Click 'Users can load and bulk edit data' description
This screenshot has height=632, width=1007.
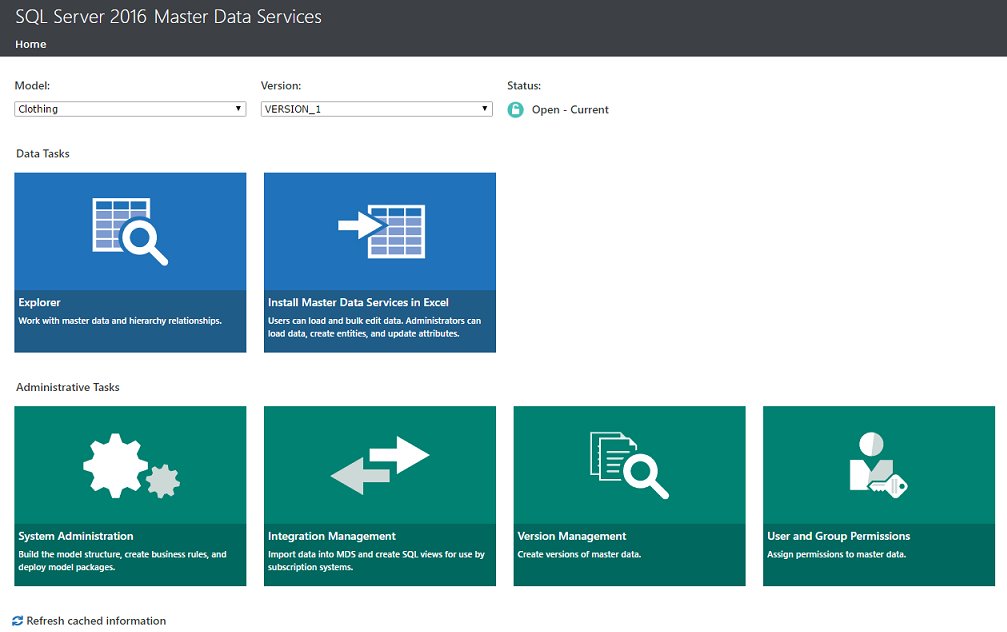(374, 327)
